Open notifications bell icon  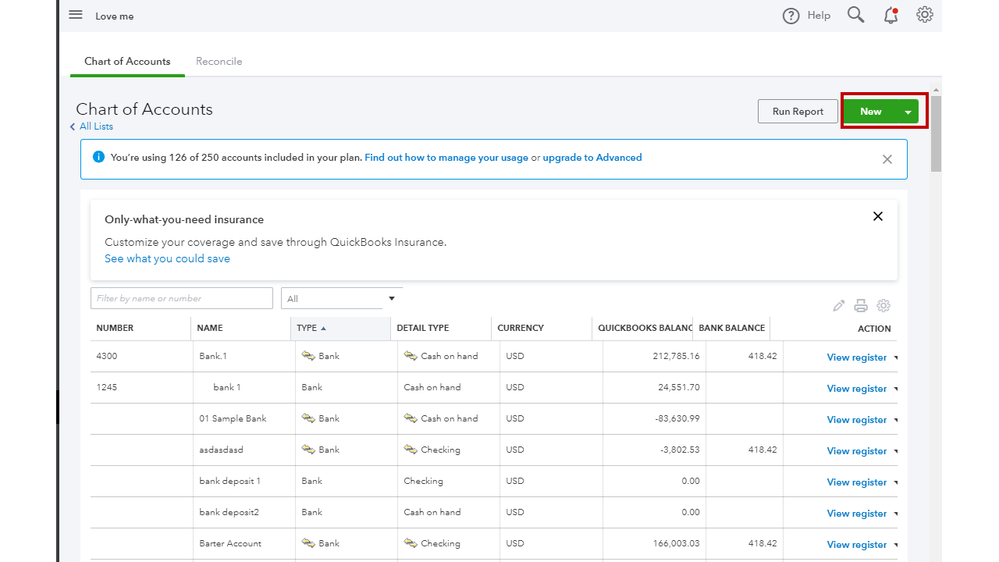(890, 15)
